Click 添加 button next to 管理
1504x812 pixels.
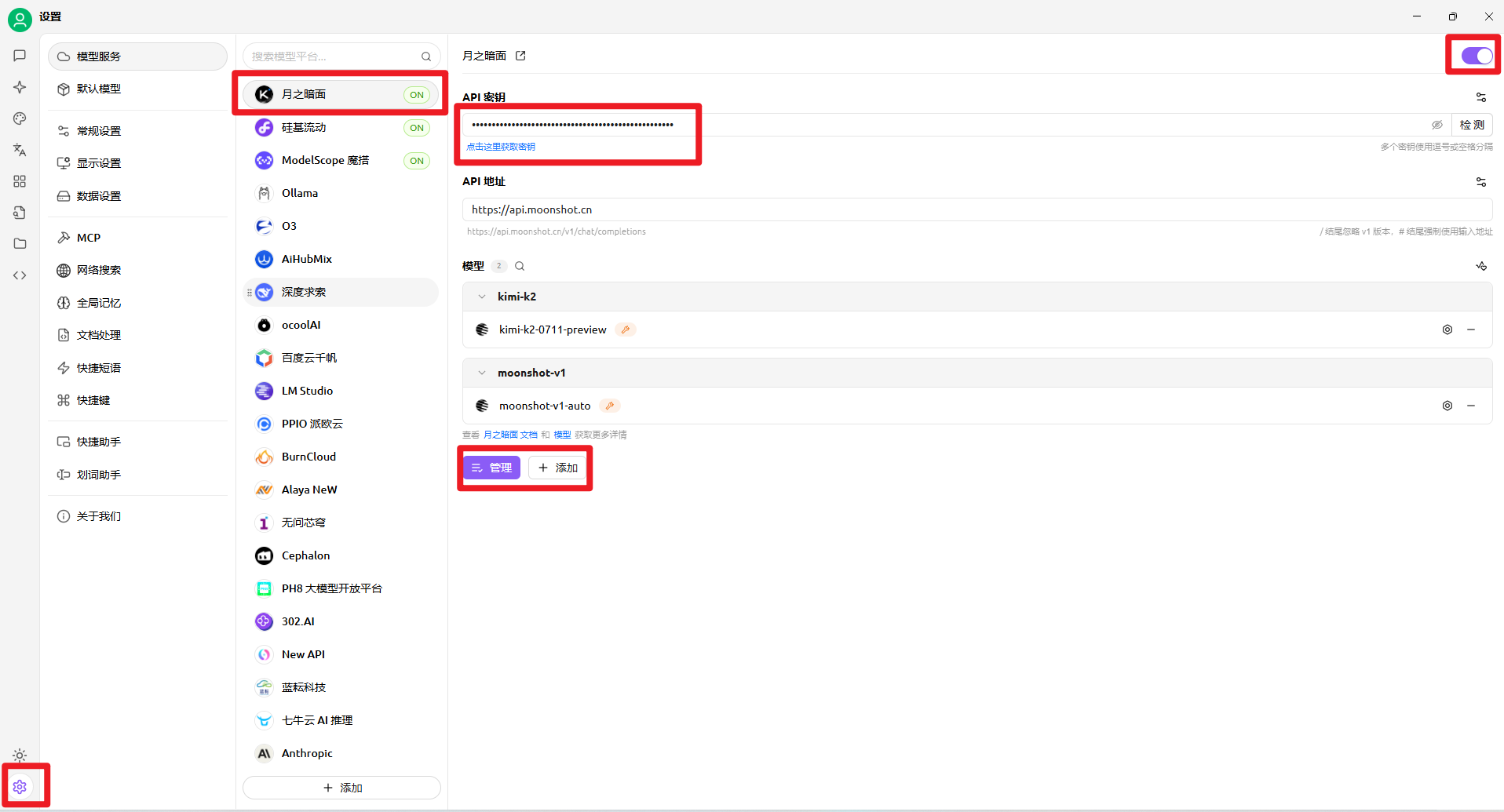tap(557, 468)
